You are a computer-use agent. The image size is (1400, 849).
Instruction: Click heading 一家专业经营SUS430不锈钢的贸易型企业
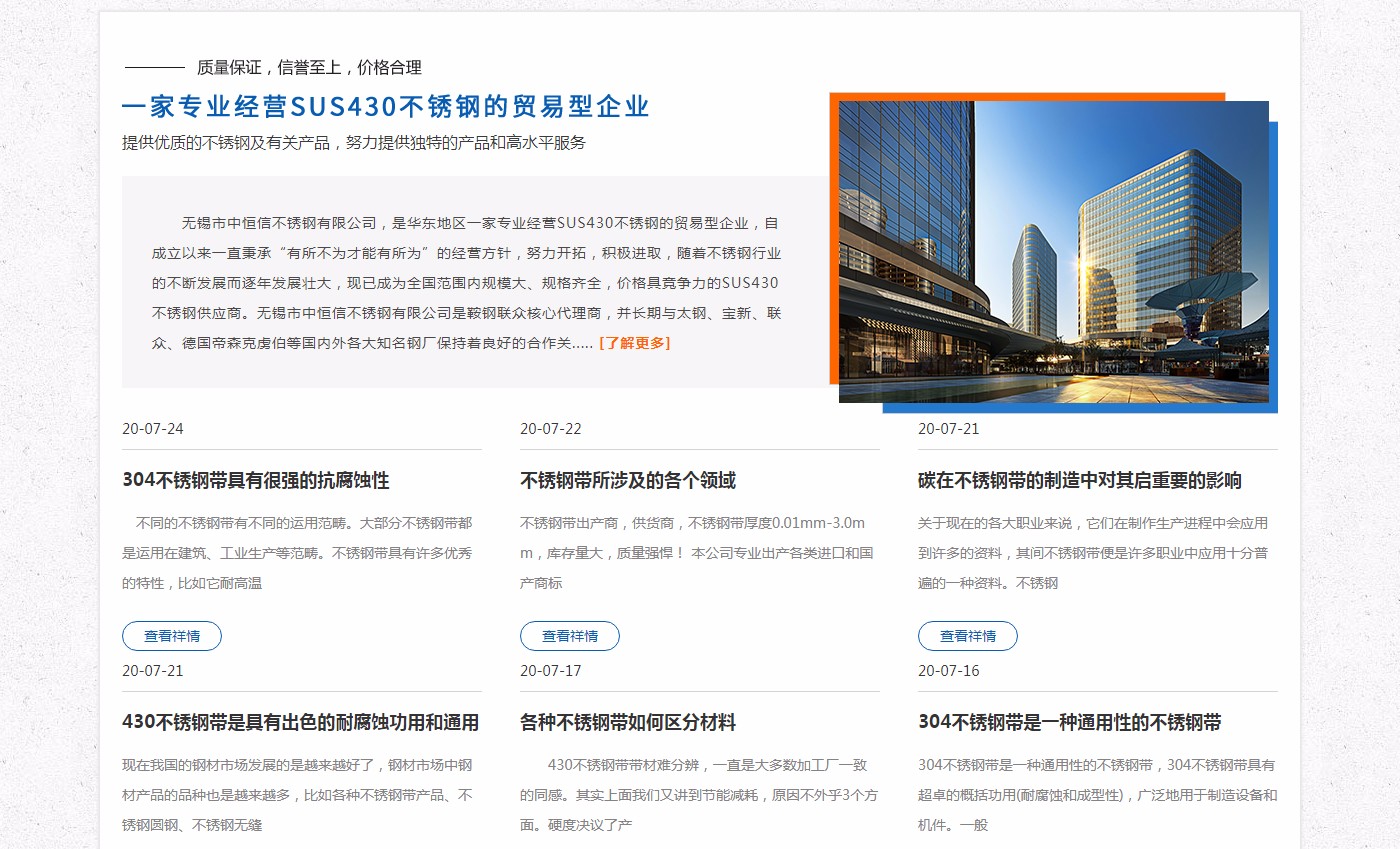(386, 107)
